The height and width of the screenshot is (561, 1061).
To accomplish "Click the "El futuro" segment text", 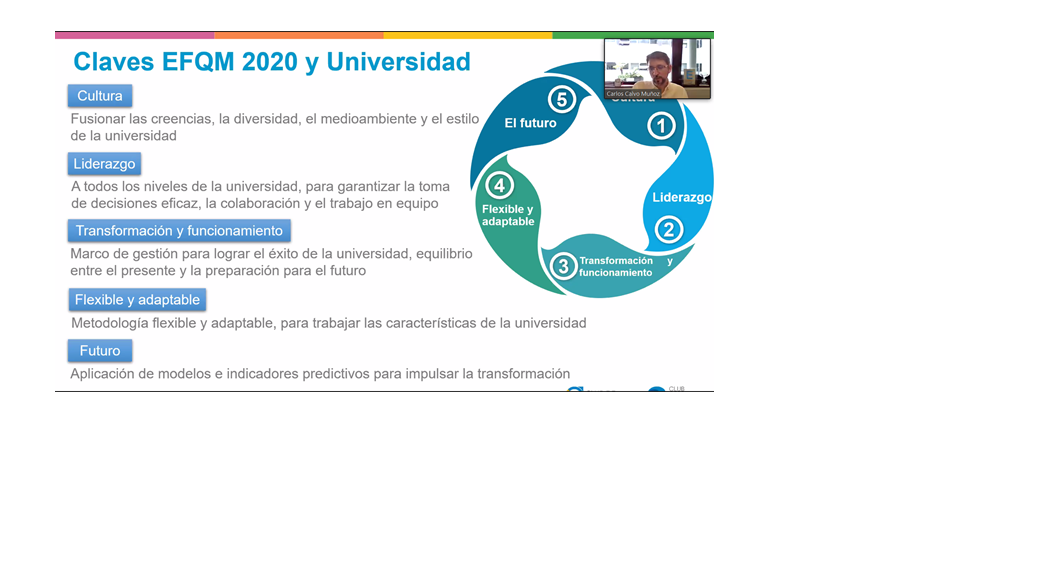I will 530,123.
